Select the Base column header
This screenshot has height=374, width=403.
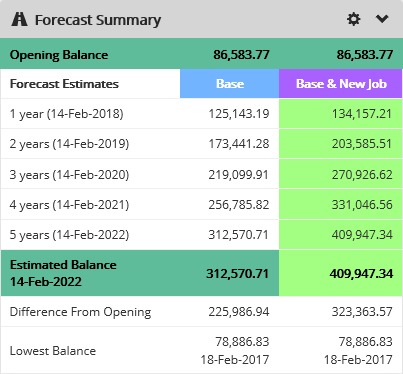pos(230,84)
